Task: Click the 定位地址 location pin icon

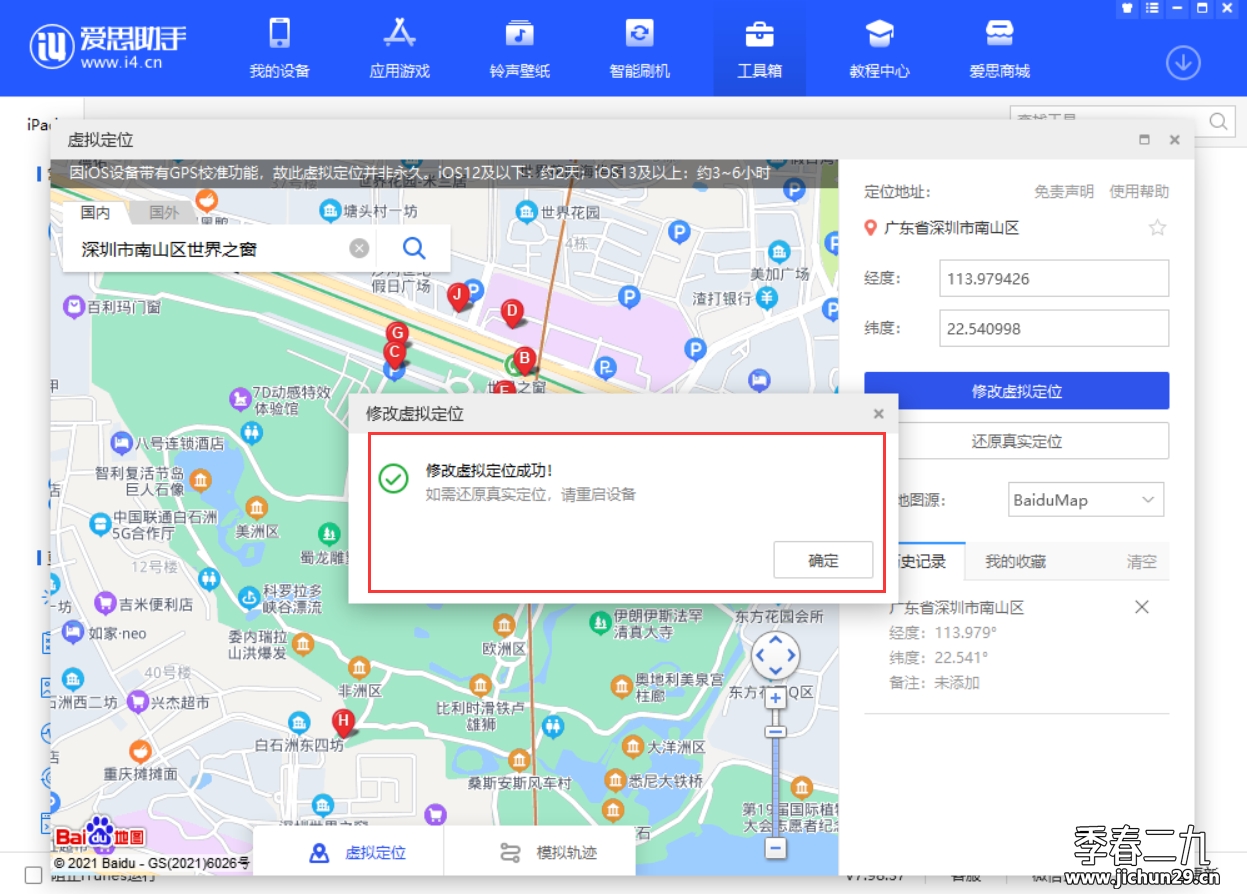Action: tap(870, 228)
